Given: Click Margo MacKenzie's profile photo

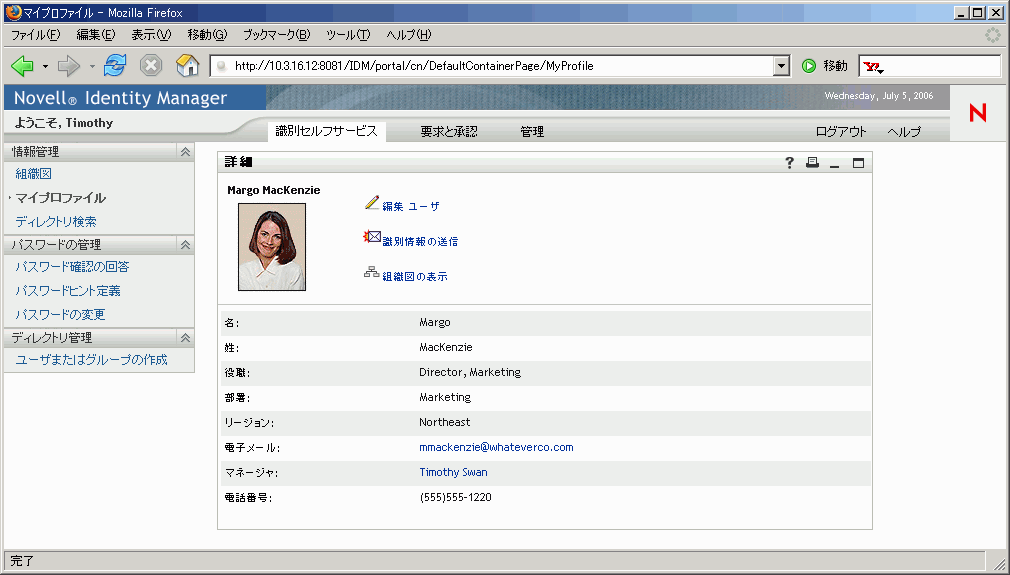Looking at the screenshot, I should click(x=271, y=247).
